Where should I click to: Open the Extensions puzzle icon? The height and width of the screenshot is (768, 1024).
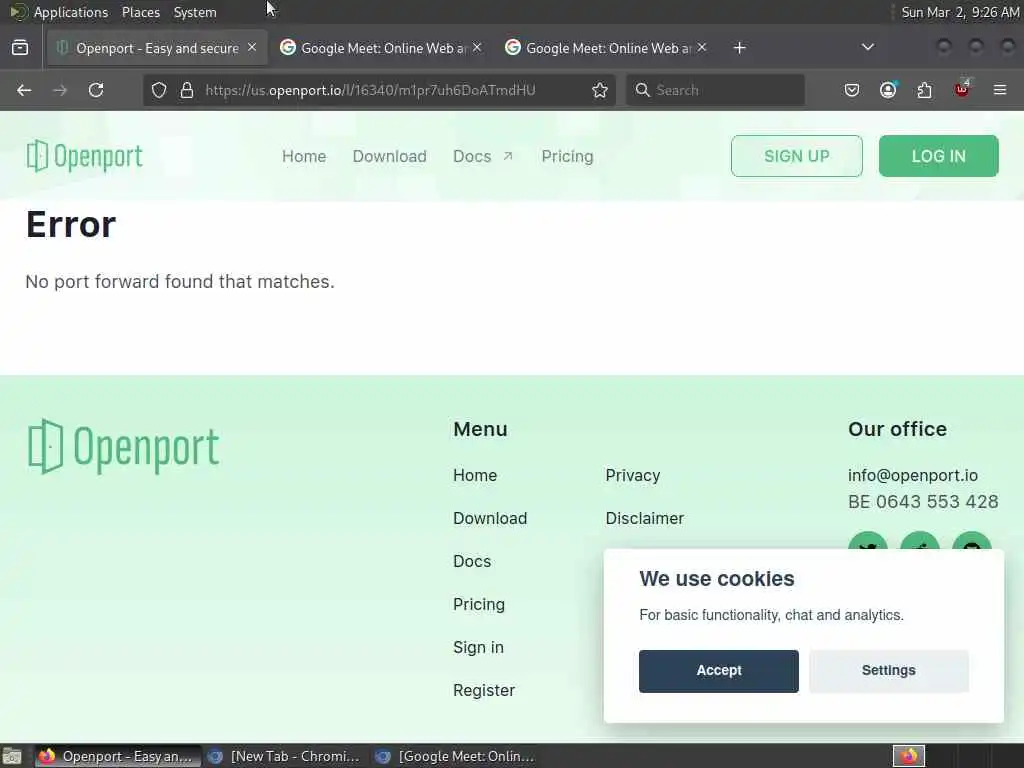[x=925, y=90]
